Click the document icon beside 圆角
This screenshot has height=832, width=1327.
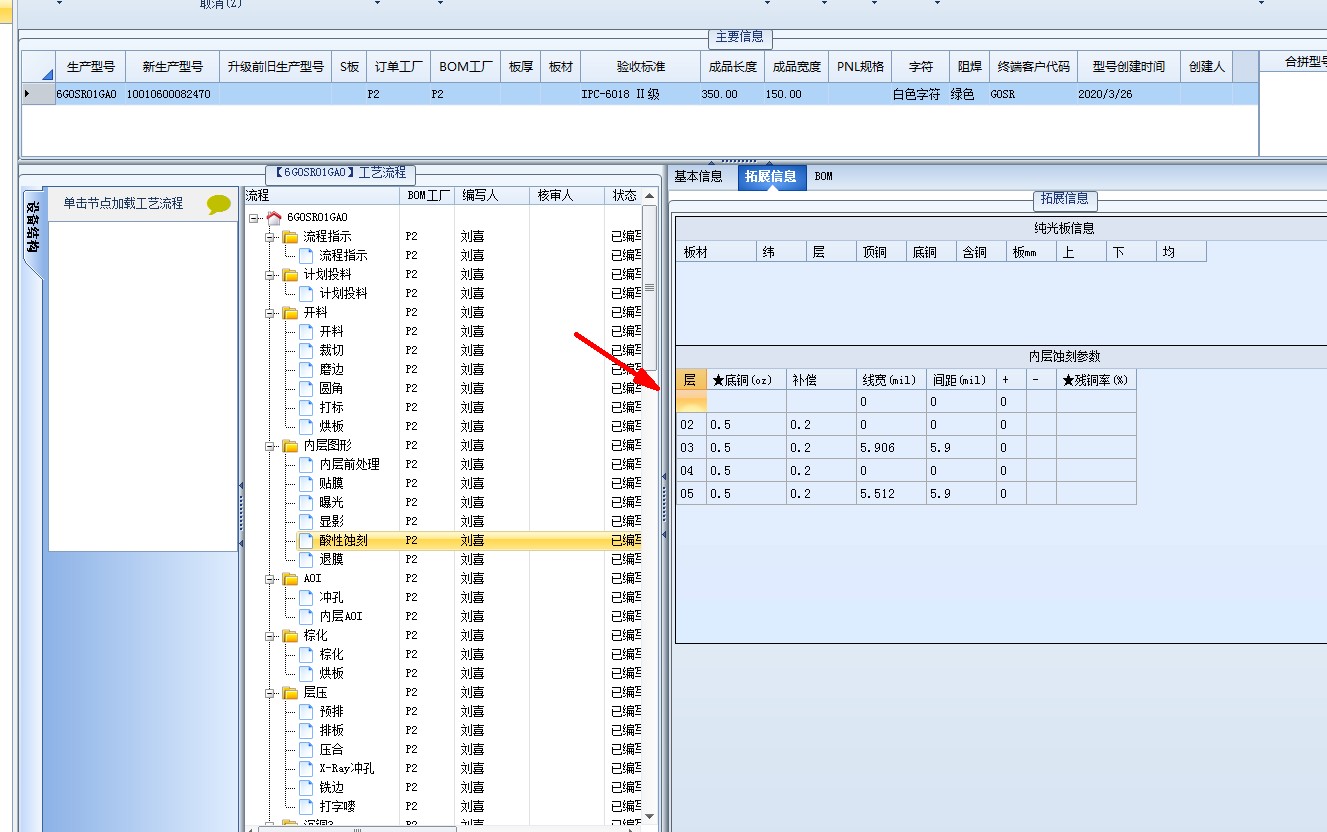(x=306, y=388)
